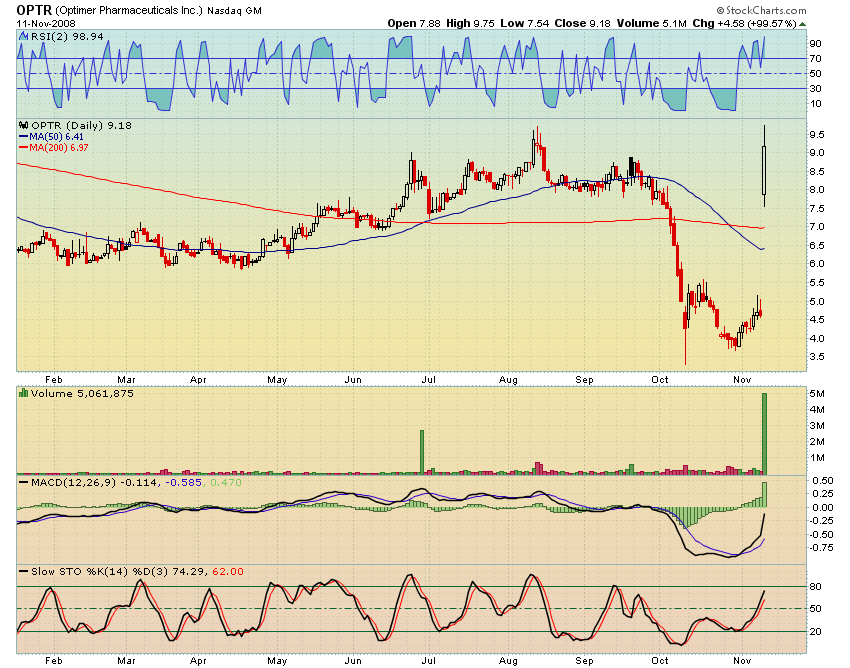The height and width of the screenshot is (668, 850).
Task: Select the red MA(200) legend line swatch
Action: click(x=23, y=147)
